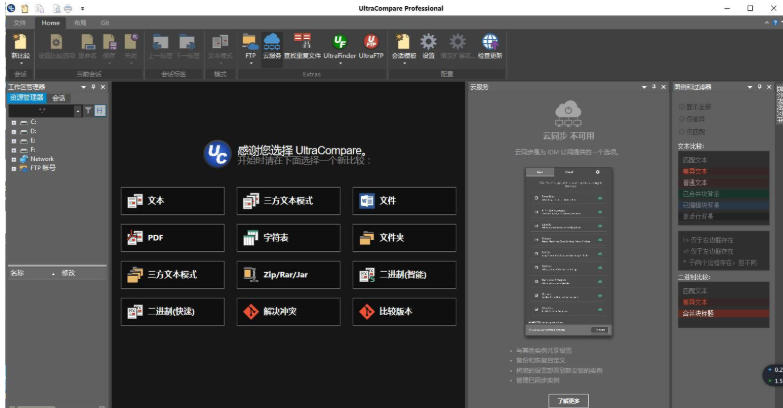Click the quick-access new document icon in title bar
Image resolution: width=783 pixels, height=408 pixels.
coord(24,8)
